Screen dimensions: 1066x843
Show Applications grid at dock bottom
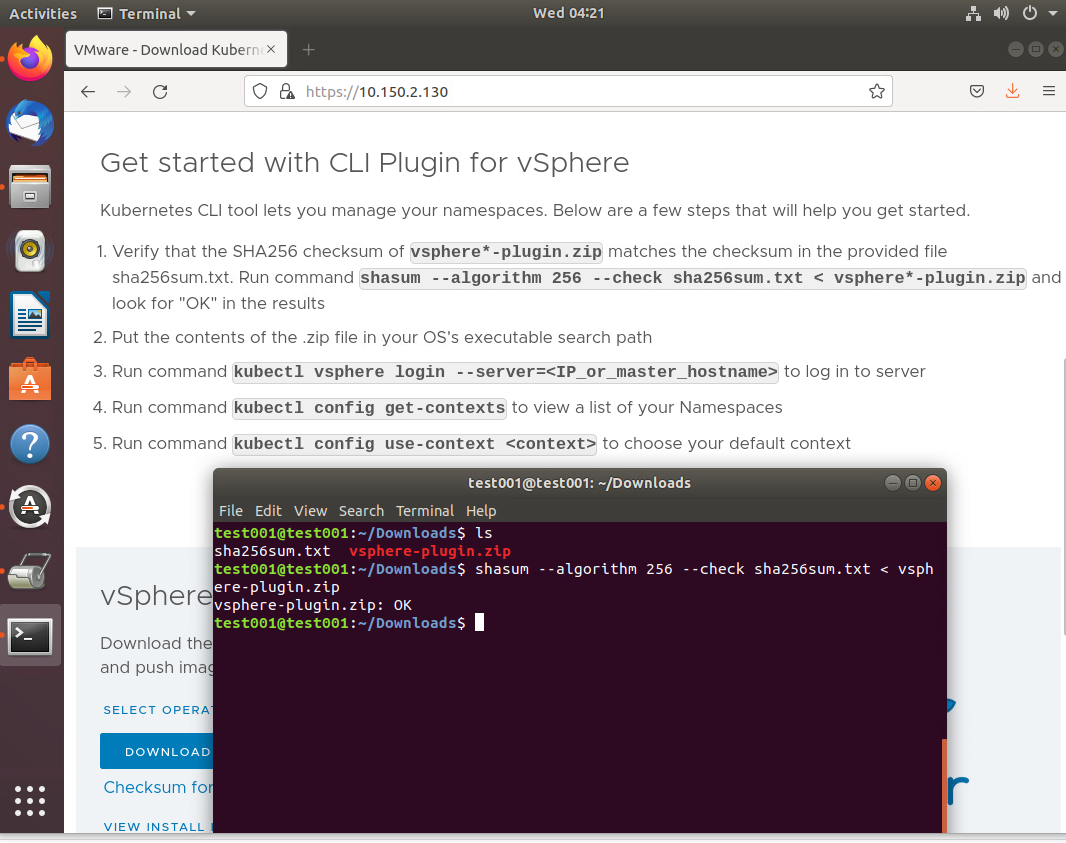click(x=30, y=801)
